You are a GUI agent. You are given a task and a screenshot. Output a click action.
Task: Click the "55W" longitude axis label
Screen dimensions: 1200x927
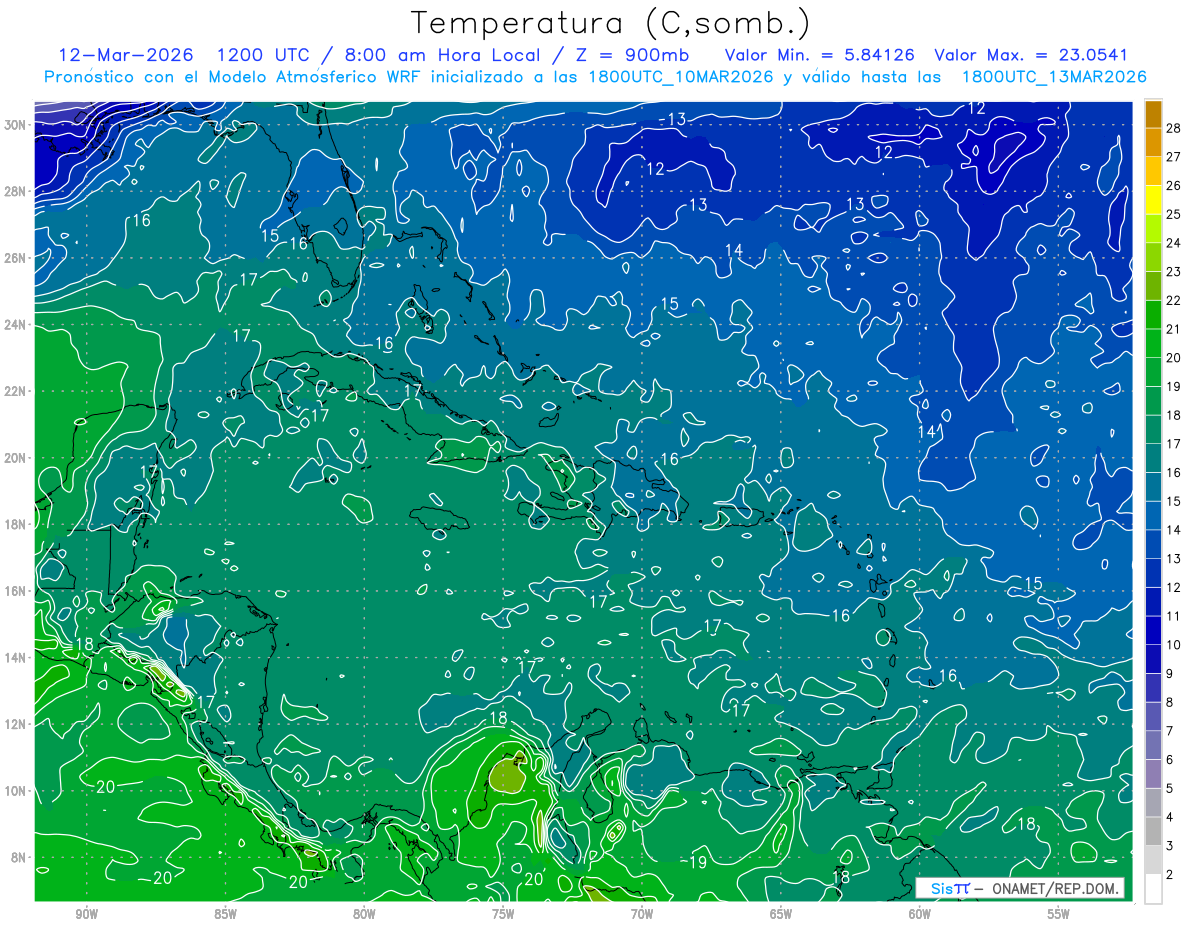(x=1058, y=913)
